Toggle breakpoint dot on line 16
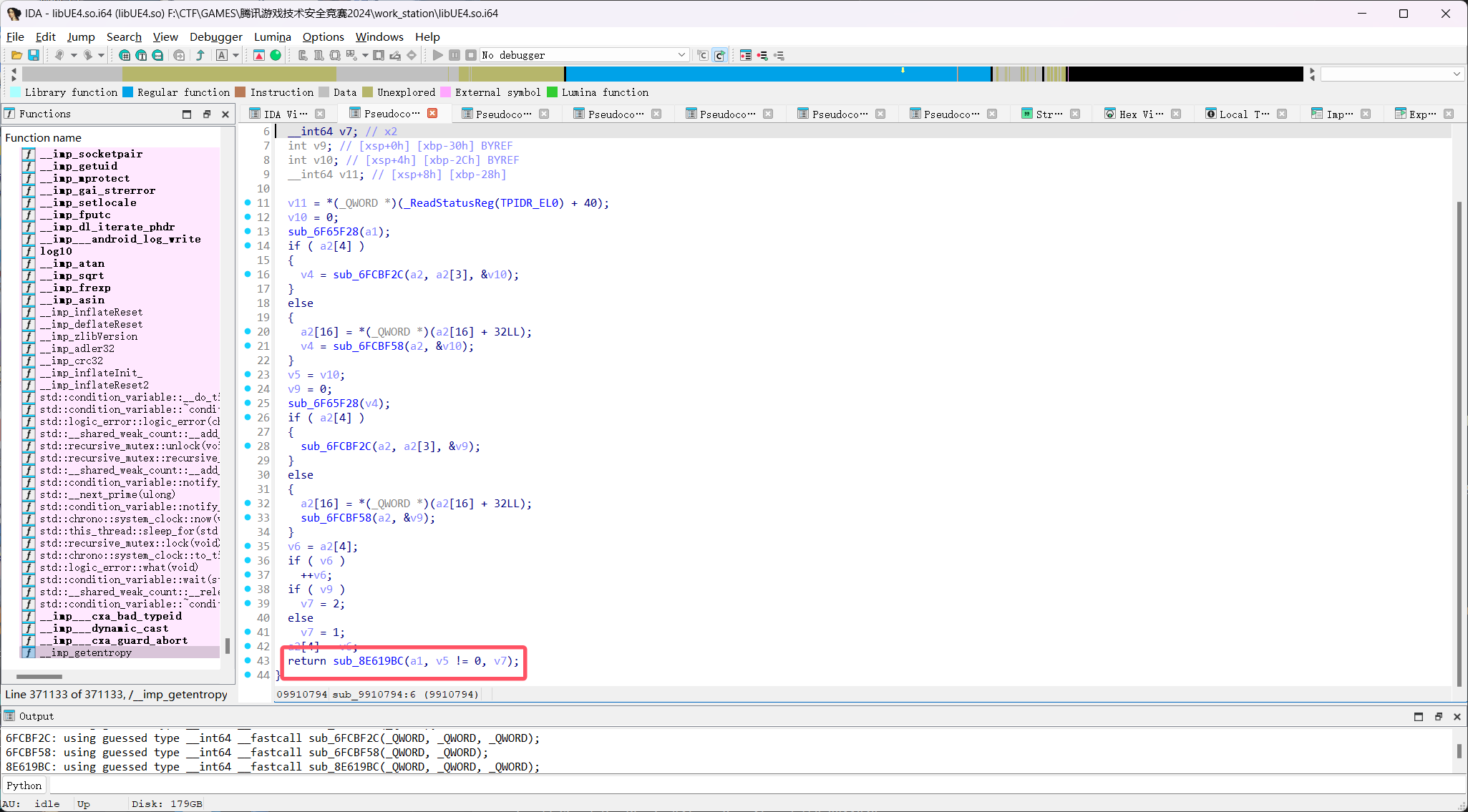This screenshot has height=812, width=1468. pos(248,274)
